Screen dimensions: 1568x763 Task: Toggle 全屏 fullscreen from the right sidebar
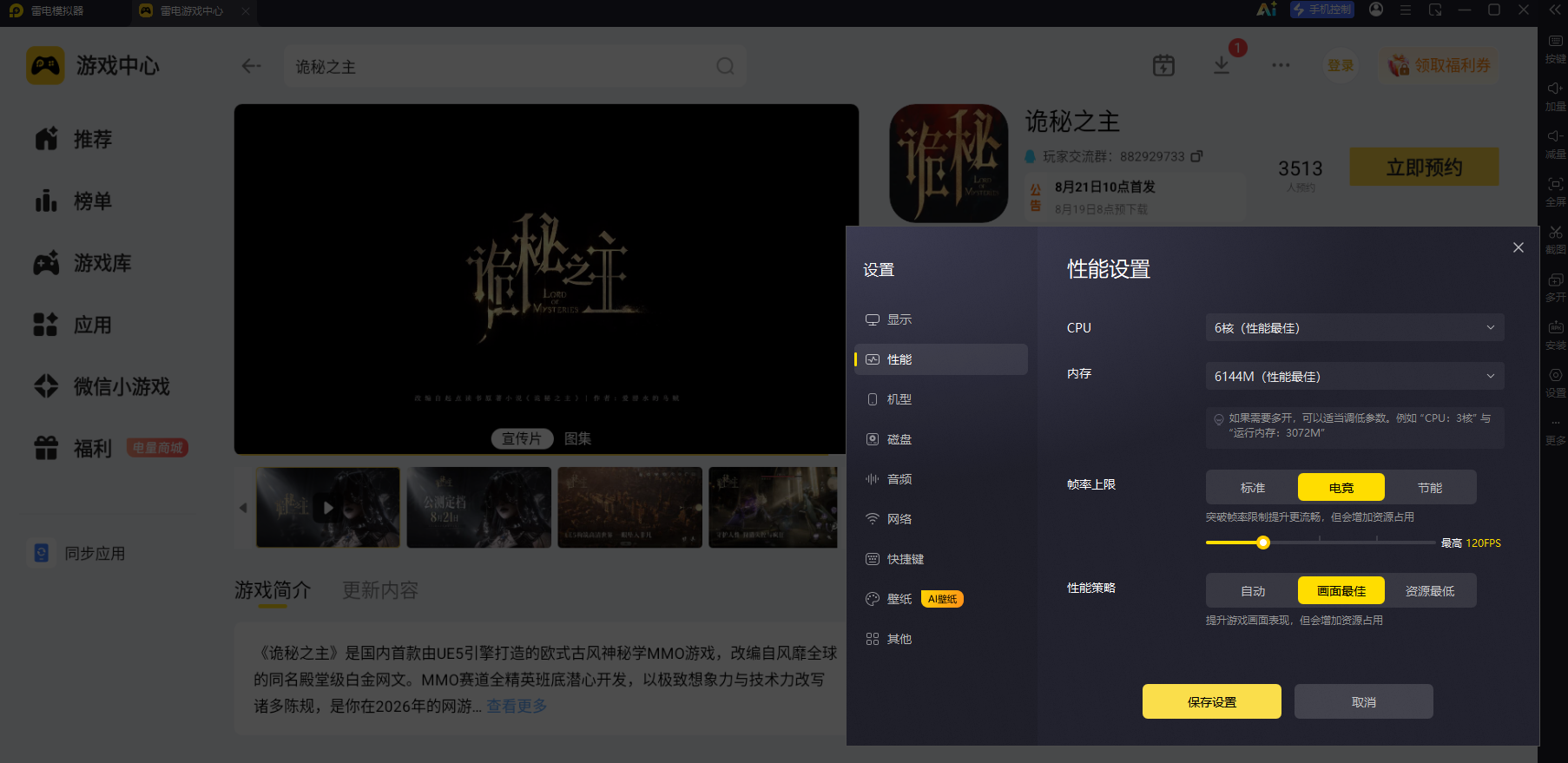1555,191
